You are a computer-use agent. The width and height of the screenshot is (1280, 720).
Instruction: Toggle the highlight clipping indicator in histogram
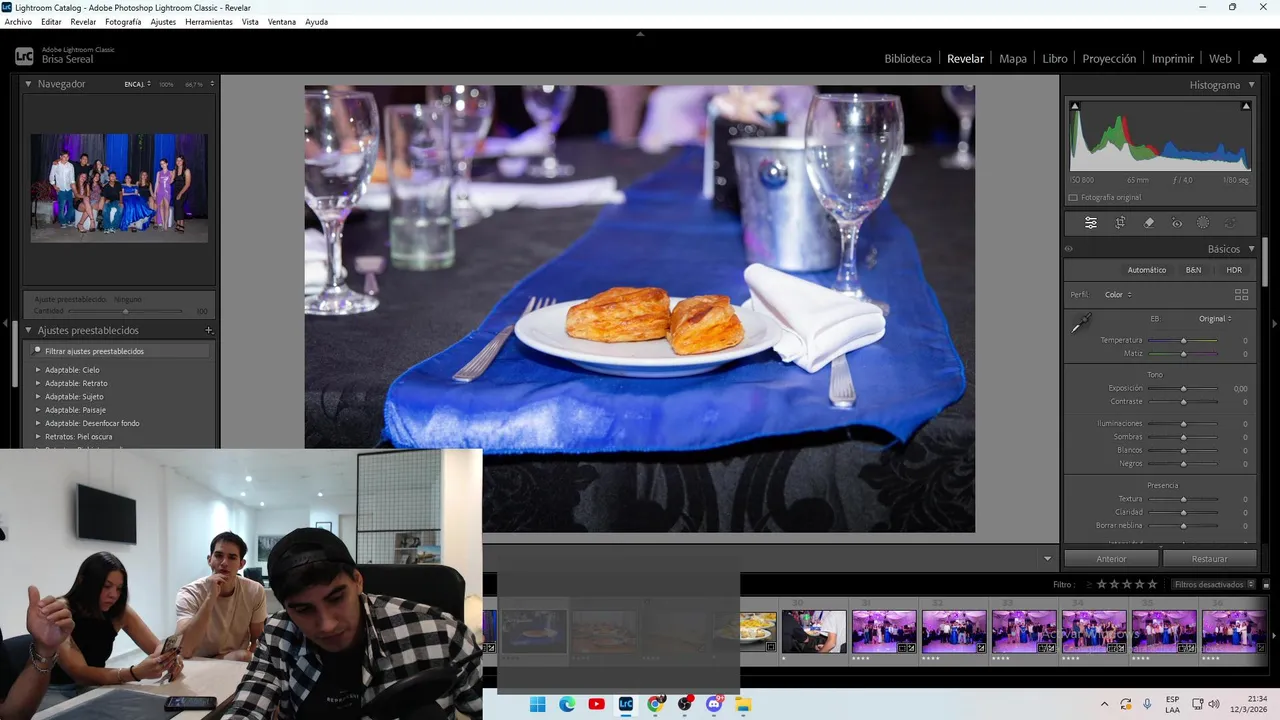1246,106
